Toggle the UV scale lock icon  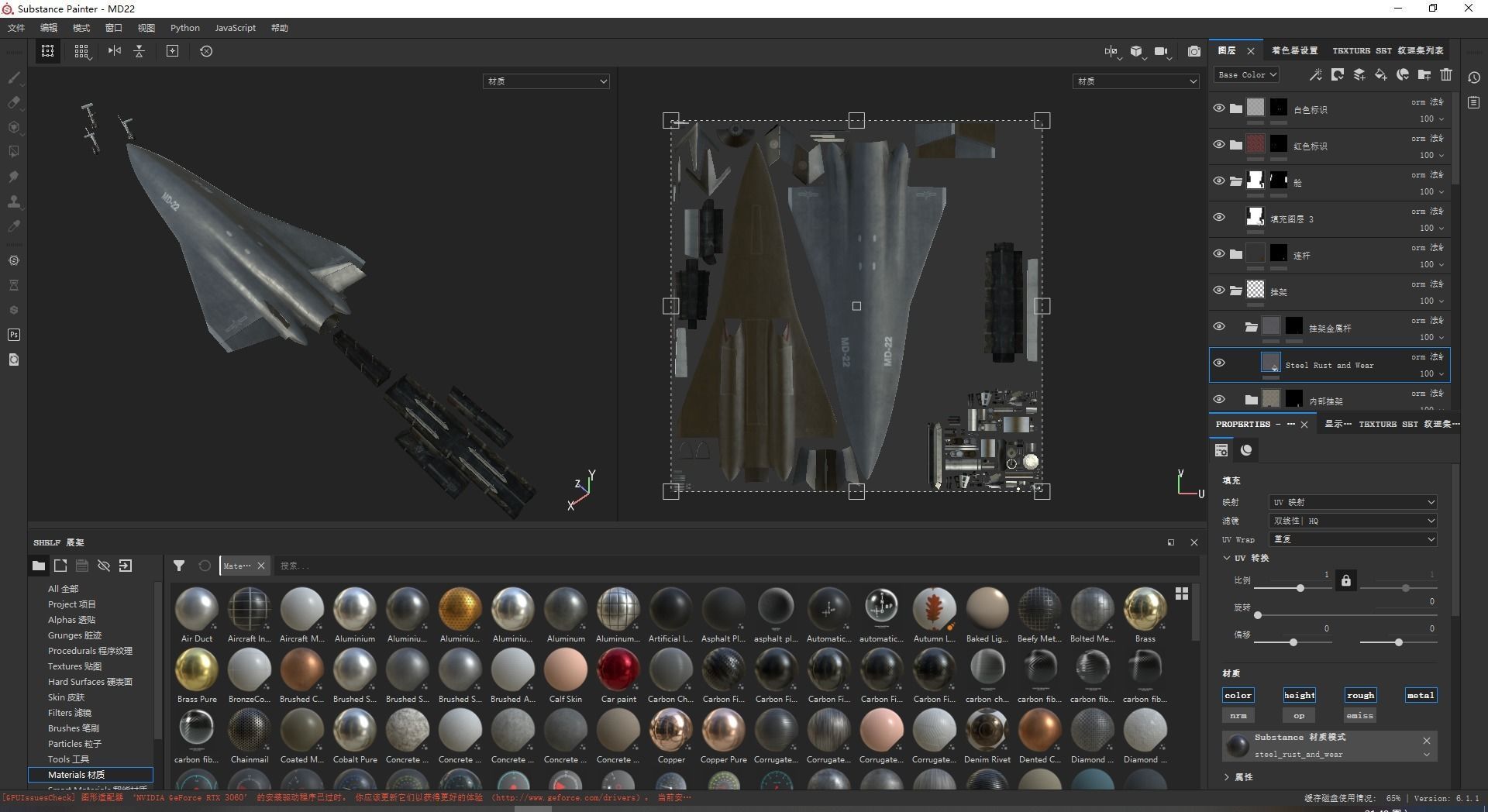click(x=1346, y=580)
